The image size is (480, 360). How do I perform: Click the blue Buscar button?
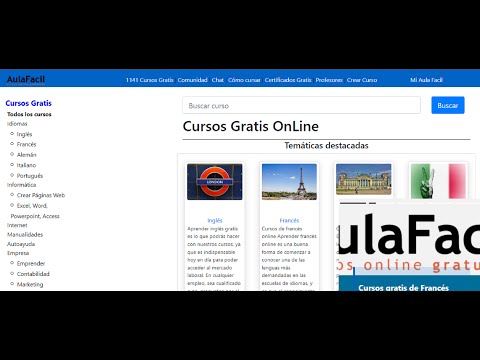coord(448,105)
